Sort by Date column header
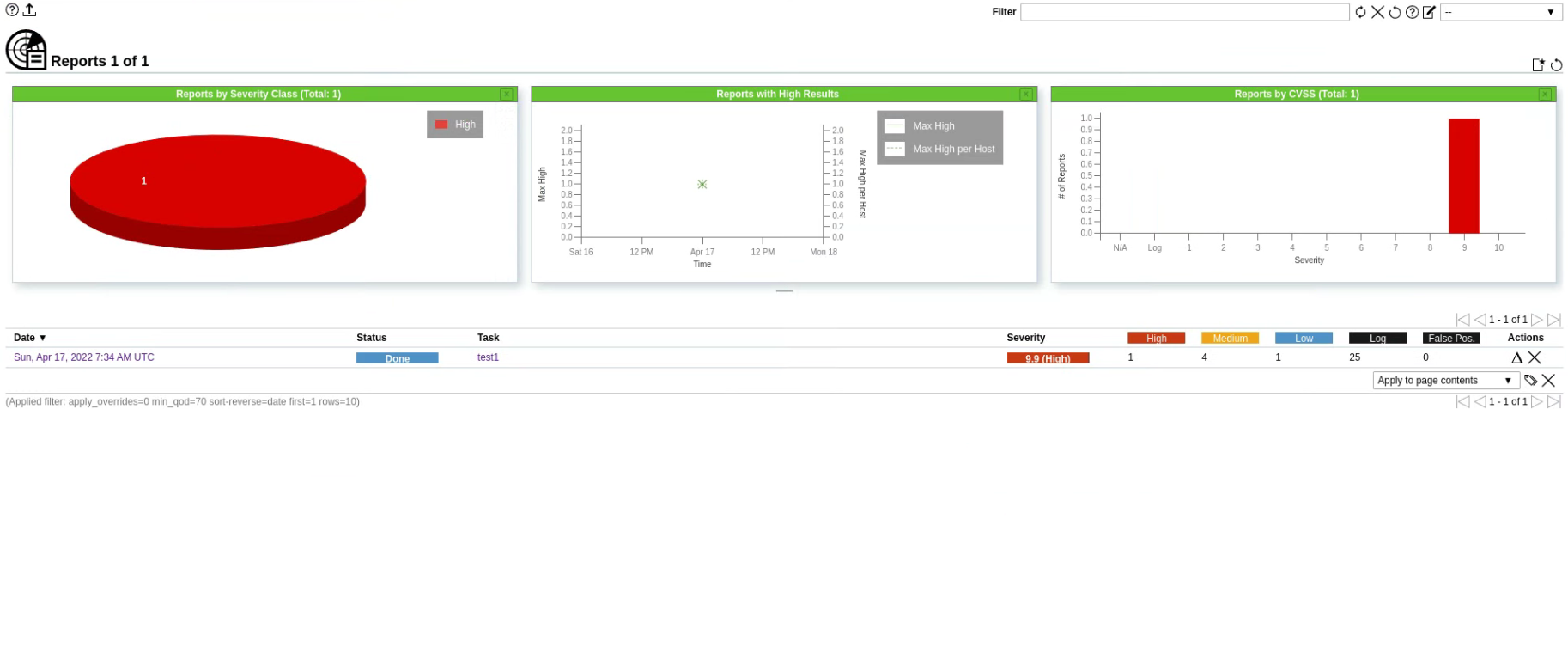1568x672 pixels. point(30,338)
